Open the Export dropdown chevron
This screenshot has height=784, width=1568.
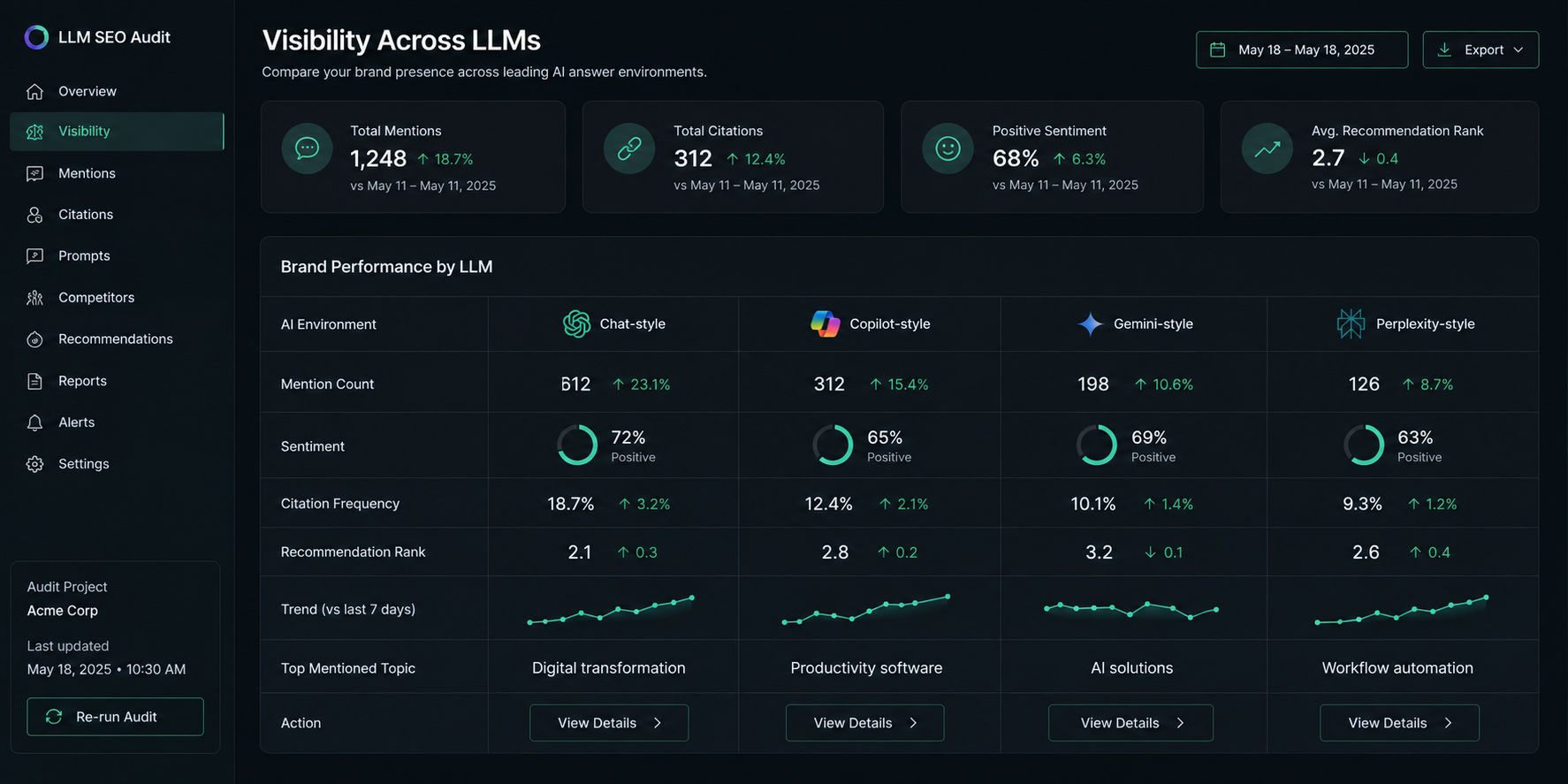coord(1519,49)
